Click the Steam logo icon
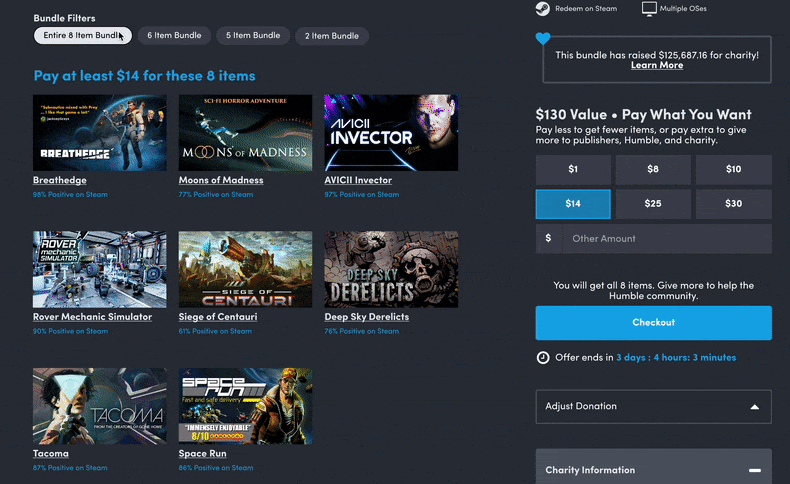Image resolution: width=790 pixels, height=484 pixels. pos(543,9)
